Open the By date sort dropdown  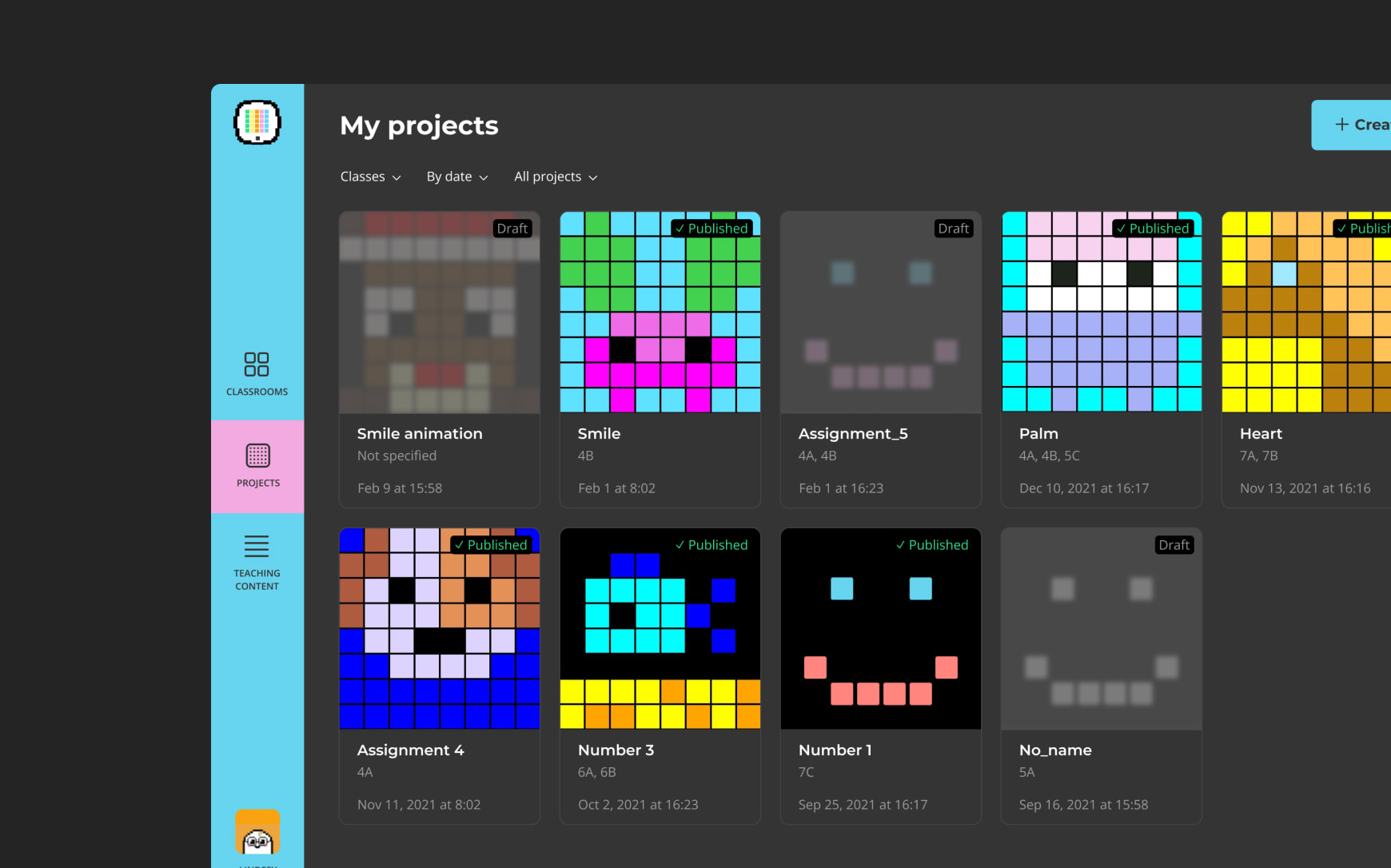click(456, 177)
